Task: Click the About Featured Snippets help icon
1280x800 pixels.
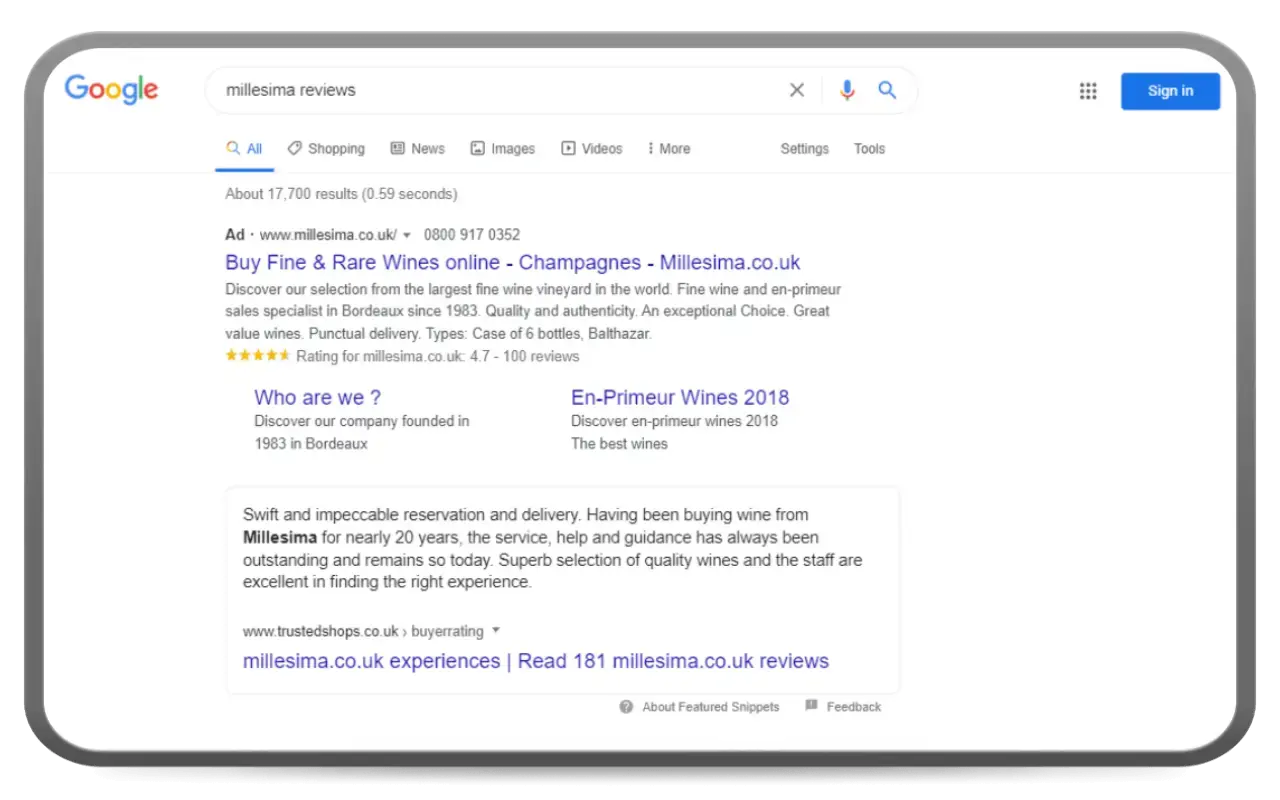Action: [x=626, y=707]
